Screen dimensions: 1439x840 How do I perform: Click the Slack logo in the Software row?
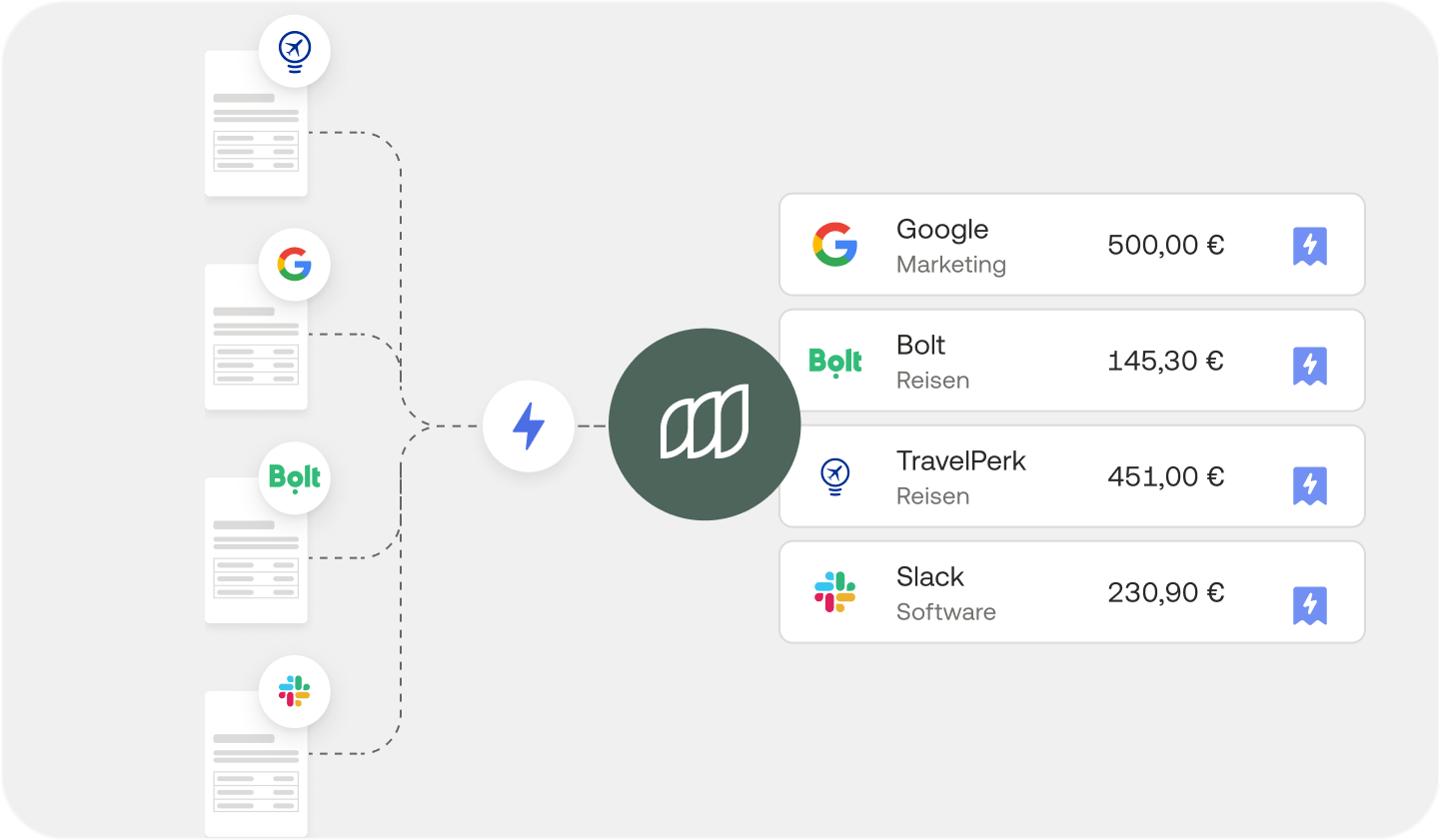click(x=835, y=592)
